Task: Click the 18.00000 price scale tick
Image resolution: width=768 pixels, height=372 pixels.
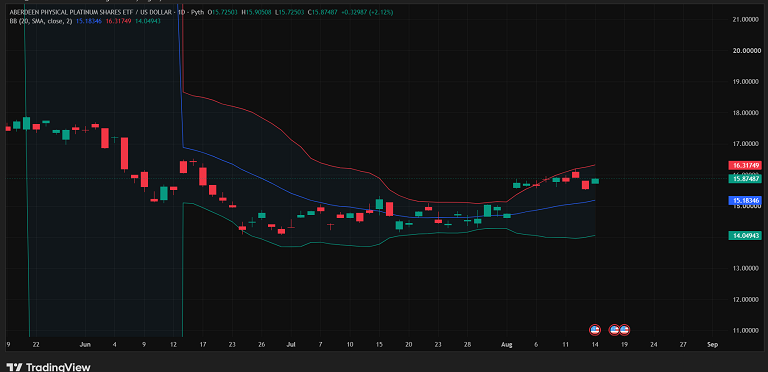Action: [x=745, y=113]
